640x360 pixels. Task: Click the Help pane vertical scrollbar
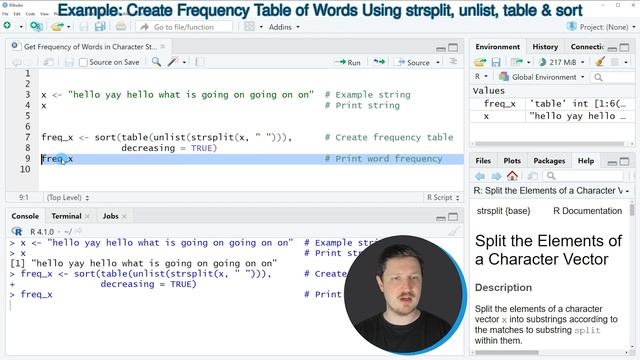(x=632, y=210)
